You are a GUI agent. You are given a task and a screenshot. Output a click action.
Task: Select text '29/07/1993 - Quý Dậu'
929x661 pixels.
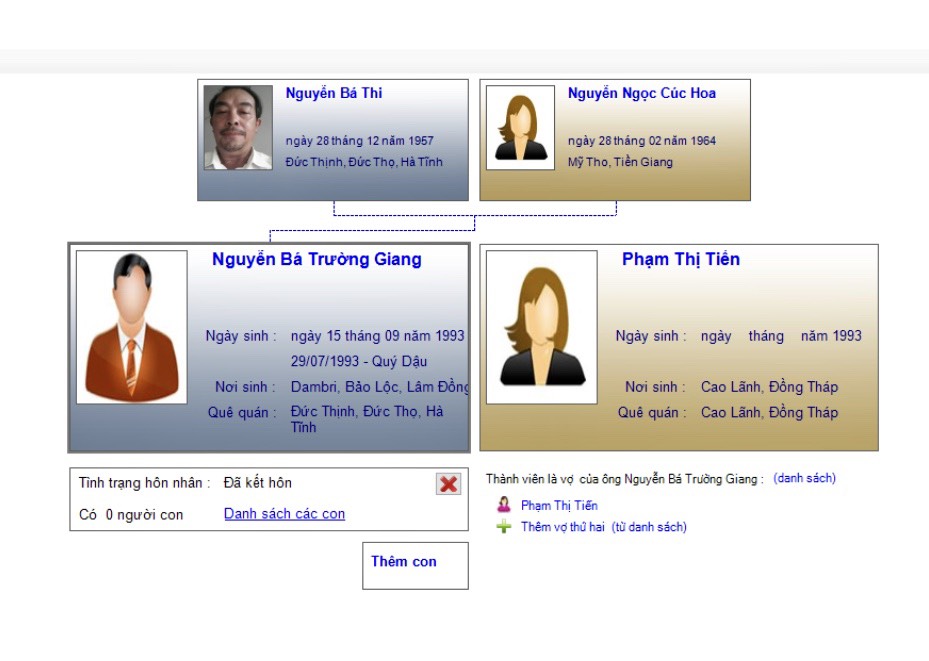(x=358, y=361)
